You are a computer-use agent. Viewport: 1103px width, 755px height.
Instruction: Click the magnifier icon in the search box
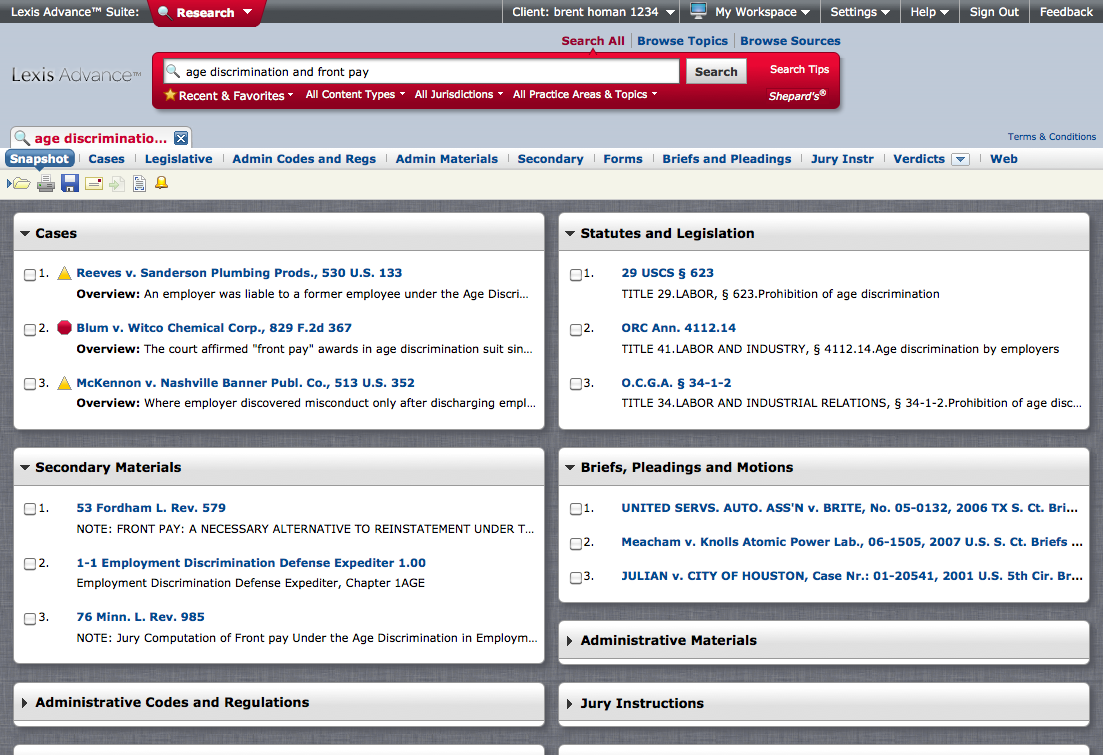(x=173, y=70)
